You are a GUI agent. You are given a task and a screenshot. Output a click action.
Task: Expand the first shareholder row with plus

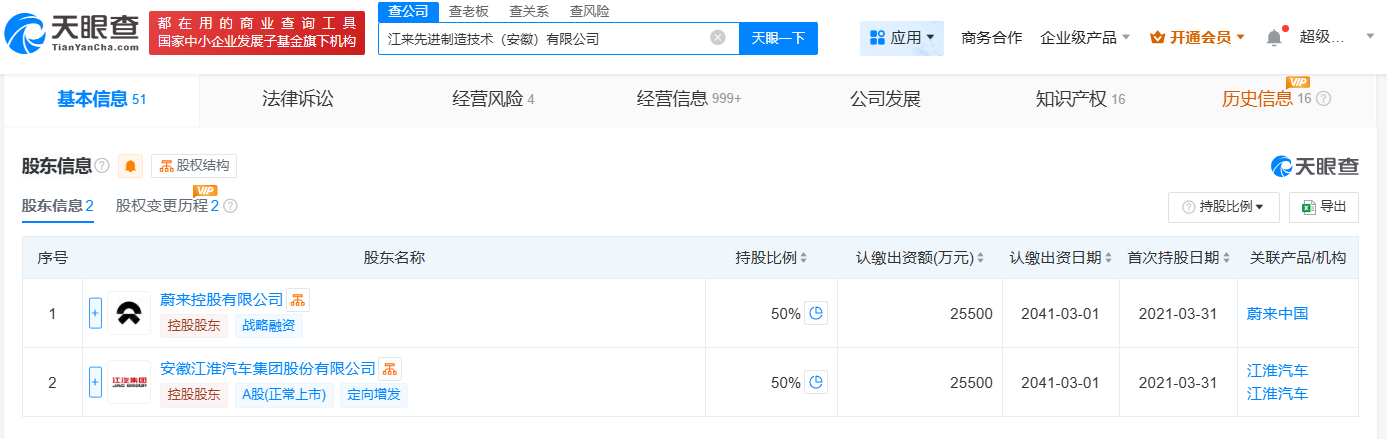click(96, 313)
